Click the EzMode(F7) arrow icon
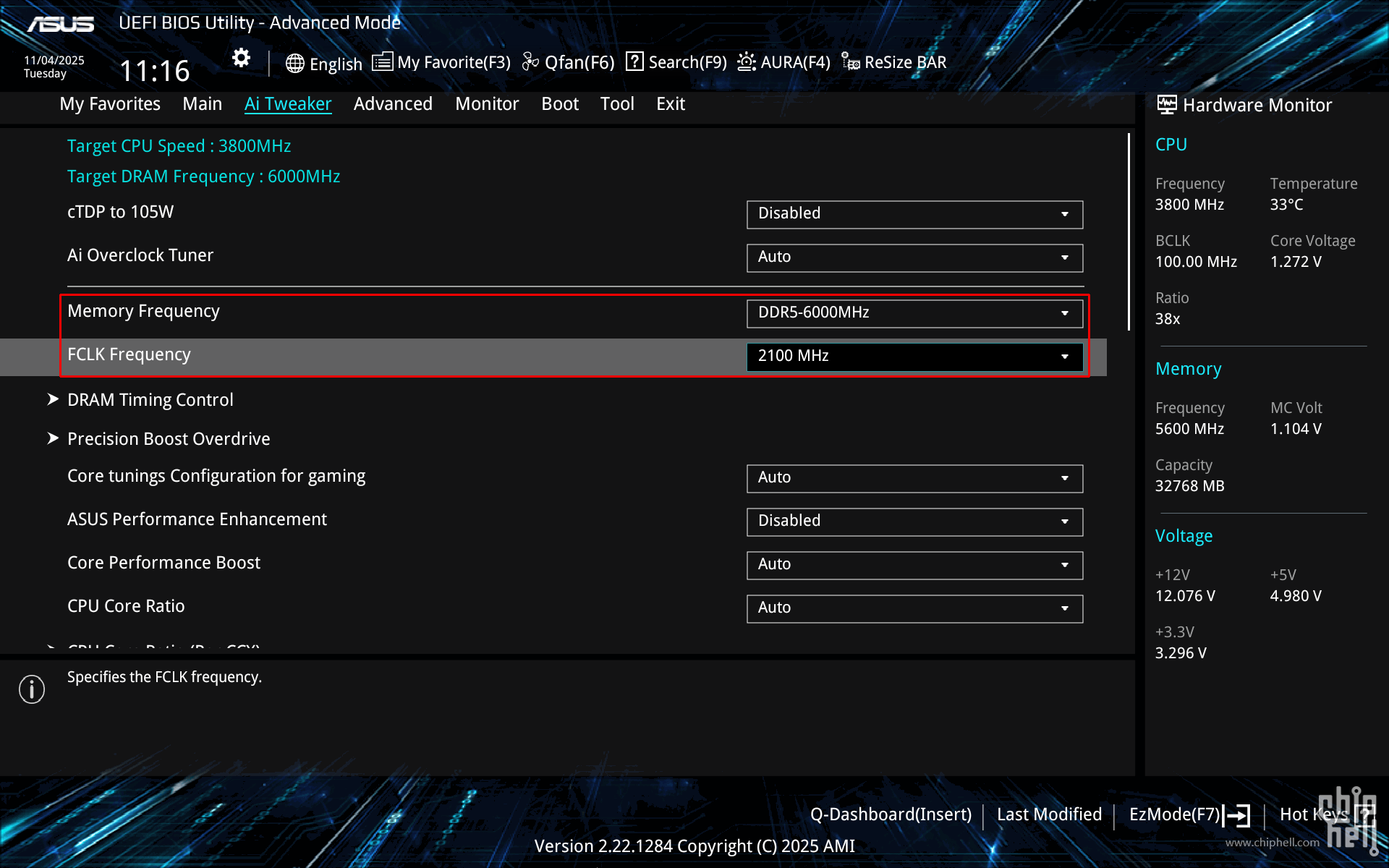This screenshot has width=1389, height=868. point(1237,815)
